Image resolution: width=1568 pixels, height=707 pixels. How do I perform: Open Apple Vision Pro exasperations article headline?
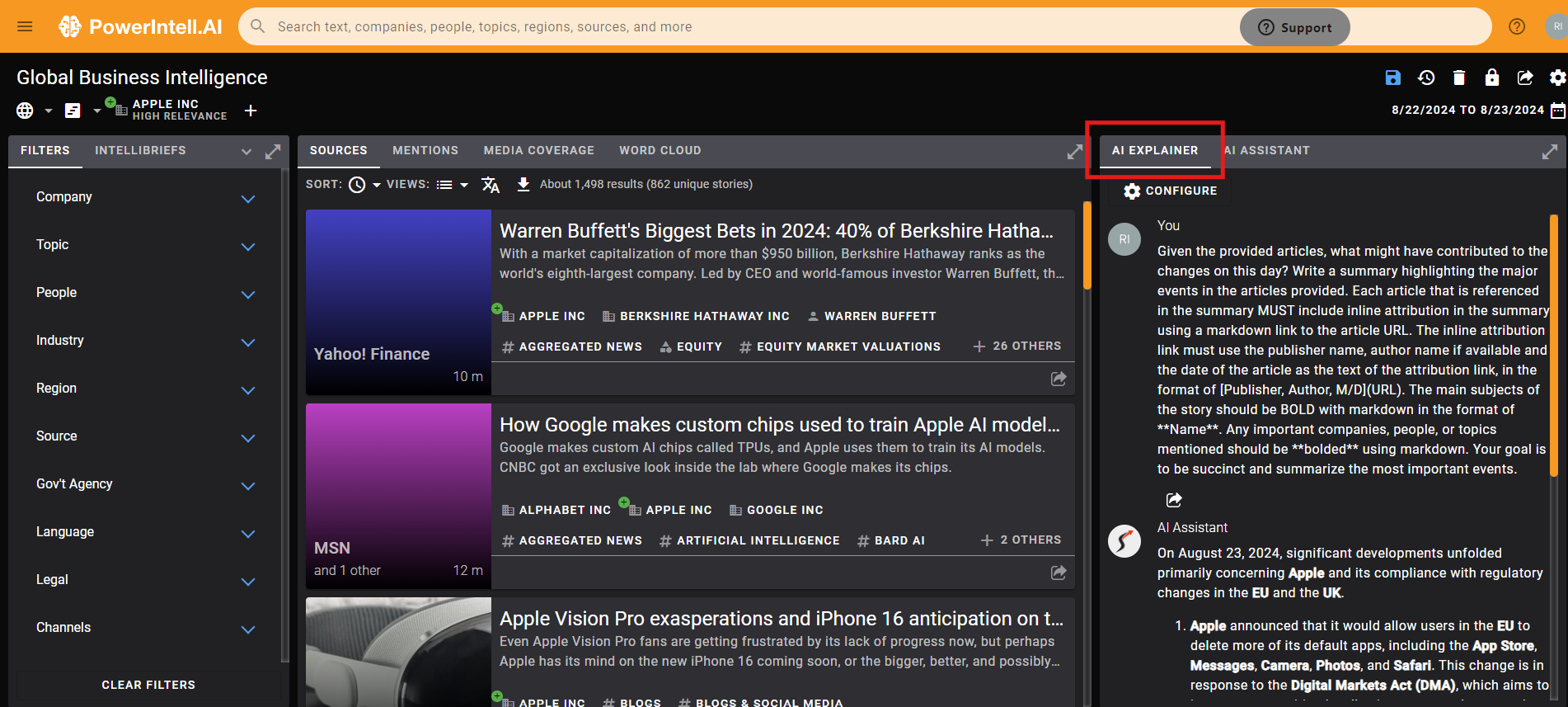click(782, 618)
